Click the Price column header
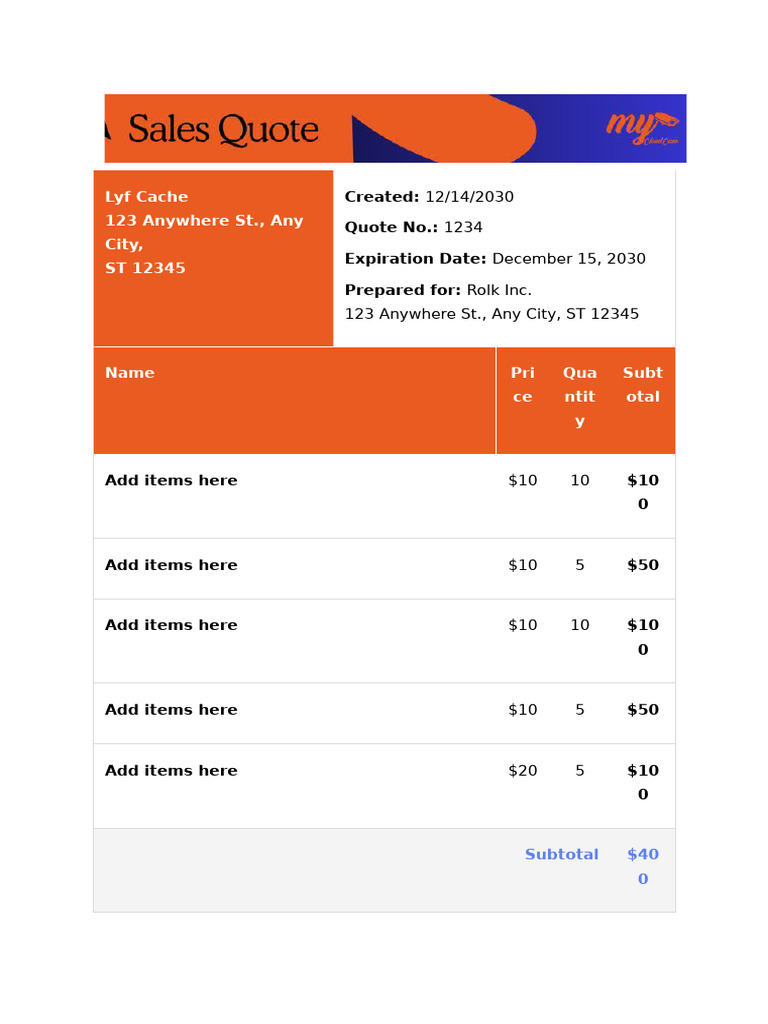The image size is (768, 1024). [x=522, y=385]
